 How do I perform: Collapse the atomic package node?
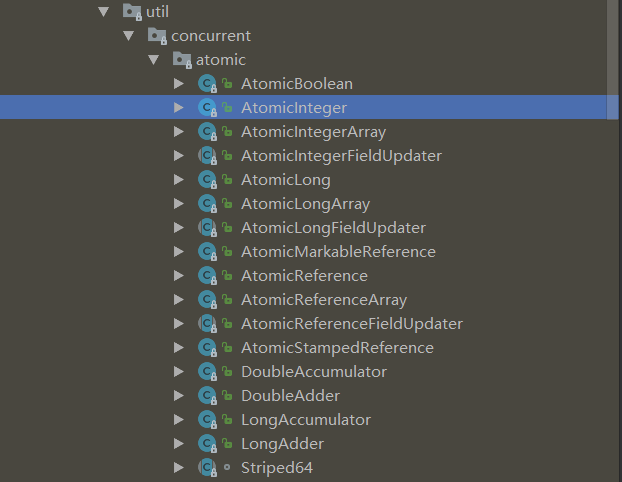(x=153, y=60)
